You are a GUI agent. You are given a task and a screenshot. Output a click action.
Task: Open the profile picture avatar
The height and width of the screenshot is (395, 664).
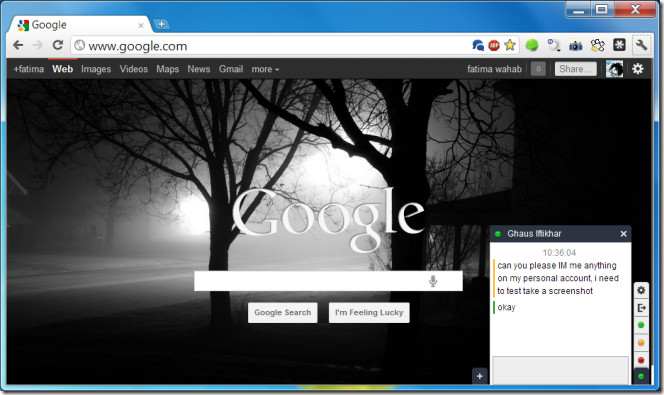pyautogui.click(x=614, y=69)
